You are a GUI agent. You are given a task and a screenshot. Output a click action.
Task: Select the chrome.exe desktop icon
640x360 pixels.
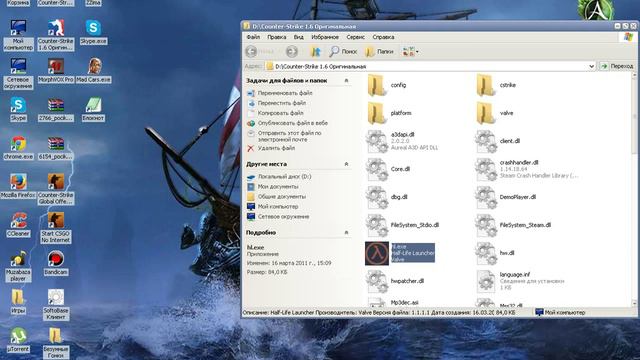[18, 147]
